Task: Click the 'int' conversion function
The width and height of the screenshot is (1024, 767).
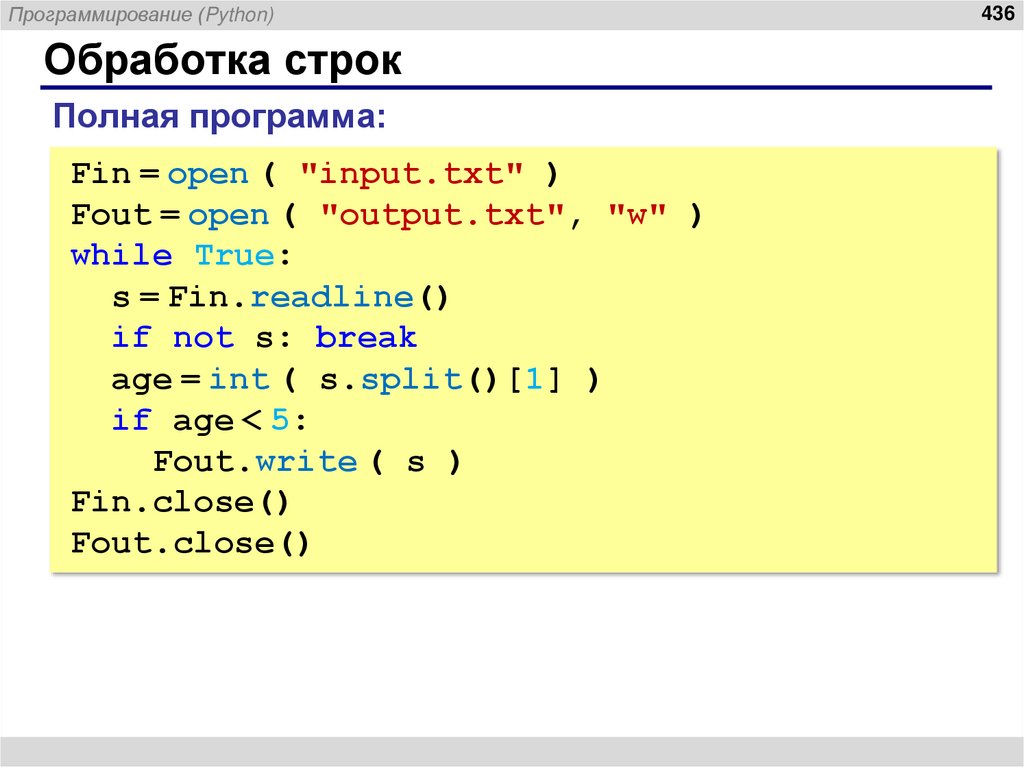Action: click(240, 378)
